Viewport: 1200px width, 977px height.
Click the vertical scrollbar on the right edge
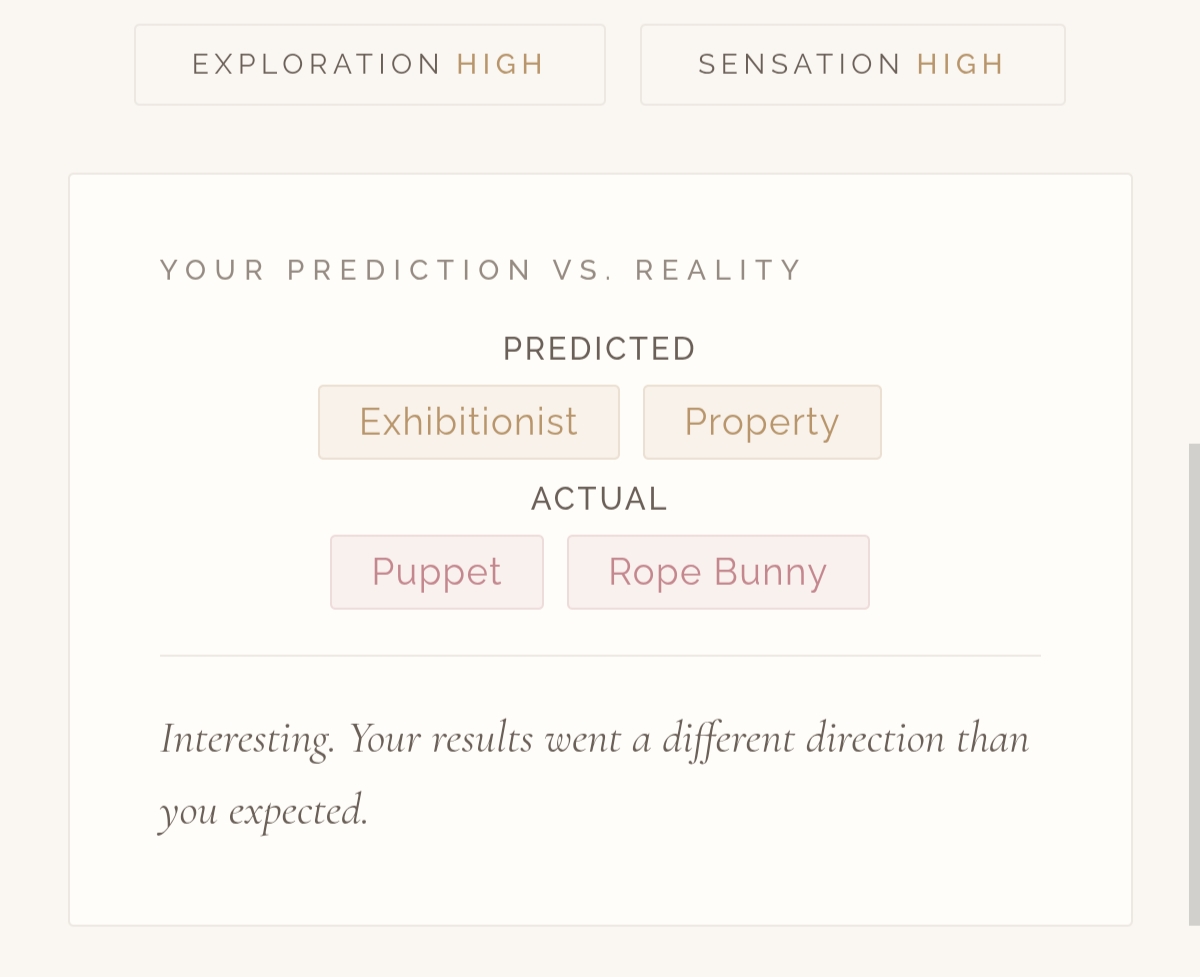click(1193, 680)
